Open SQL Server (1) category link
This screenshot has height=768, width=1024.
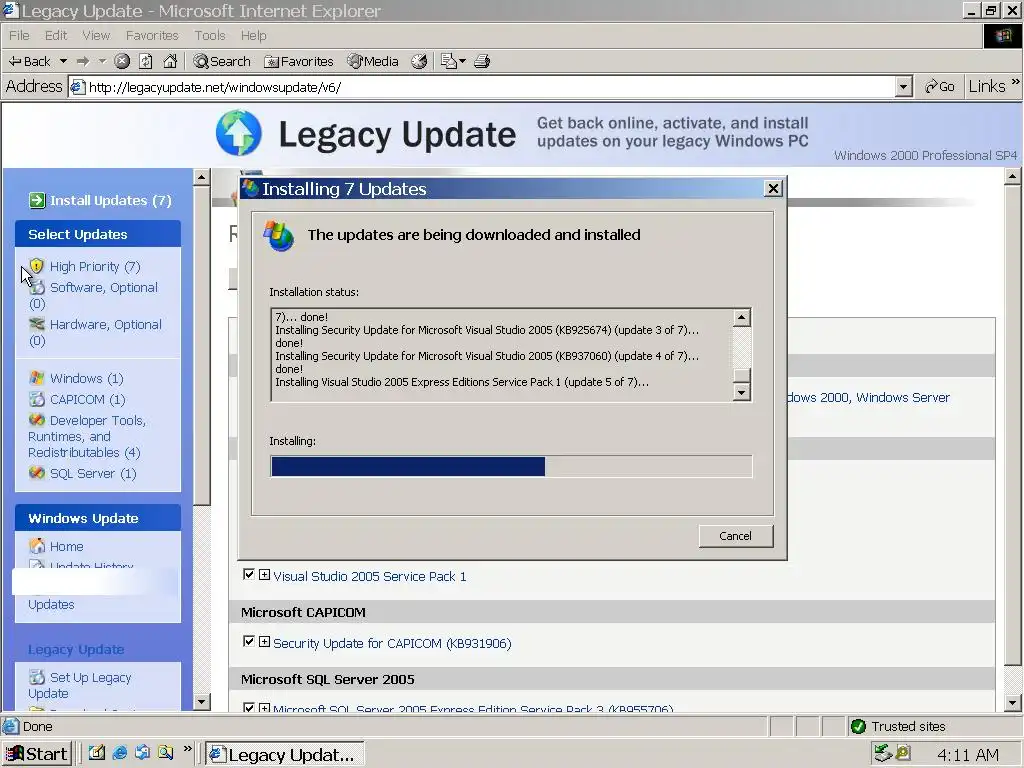93,473
